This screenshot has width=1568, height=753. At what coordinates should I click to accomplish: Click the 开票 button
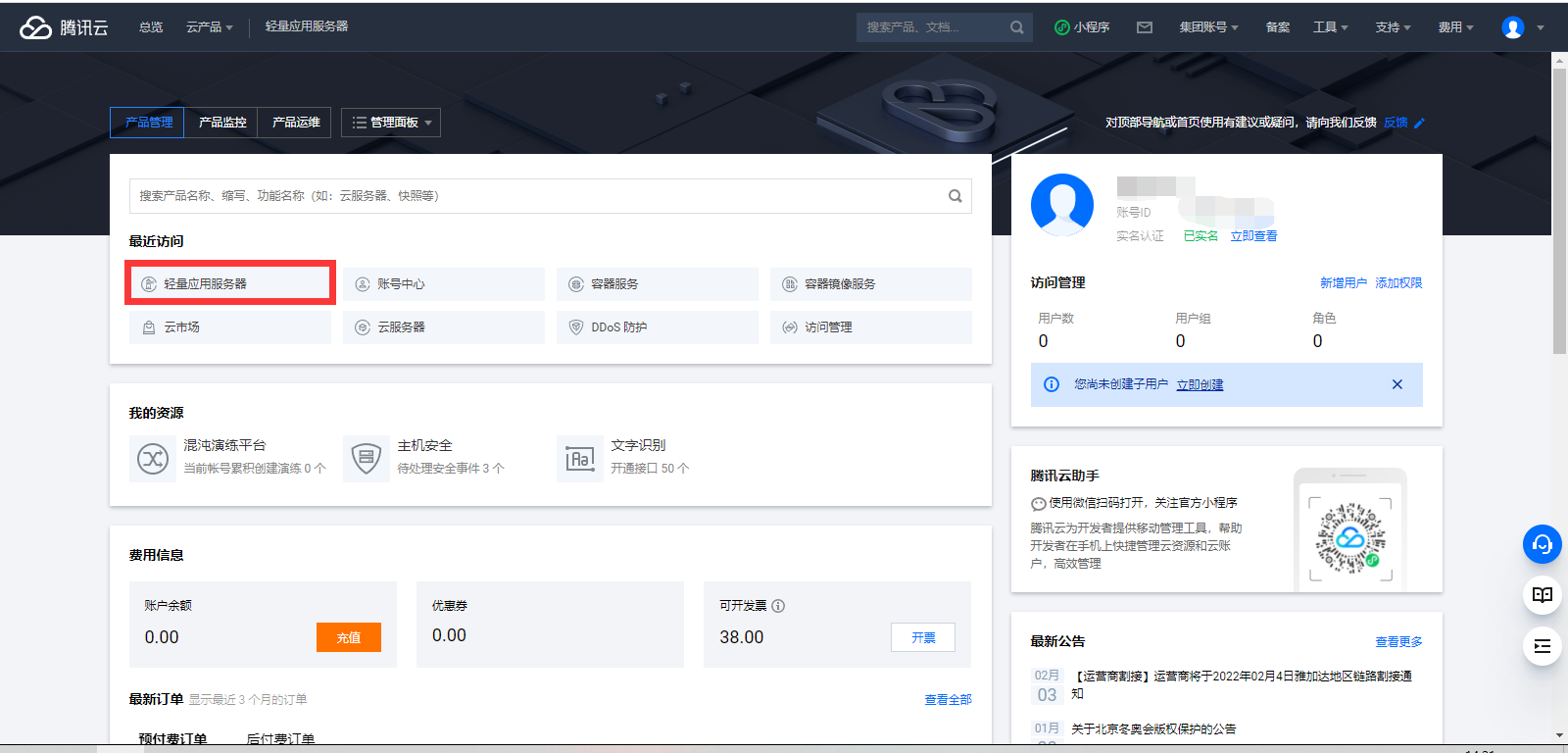tap(923, 637)
